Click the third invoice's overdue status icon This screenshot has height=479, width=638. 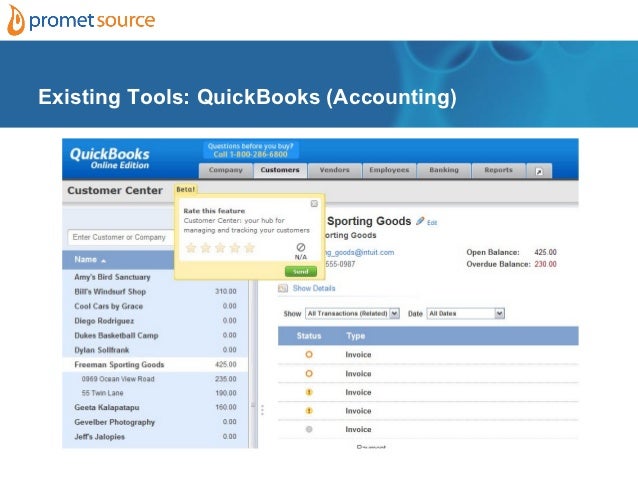click(x=309, y=392)
